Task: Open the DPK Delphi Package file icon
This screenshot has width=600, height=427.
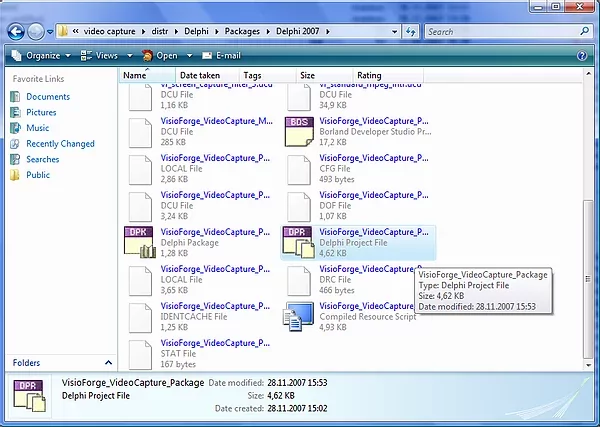Action: [138, 242]
